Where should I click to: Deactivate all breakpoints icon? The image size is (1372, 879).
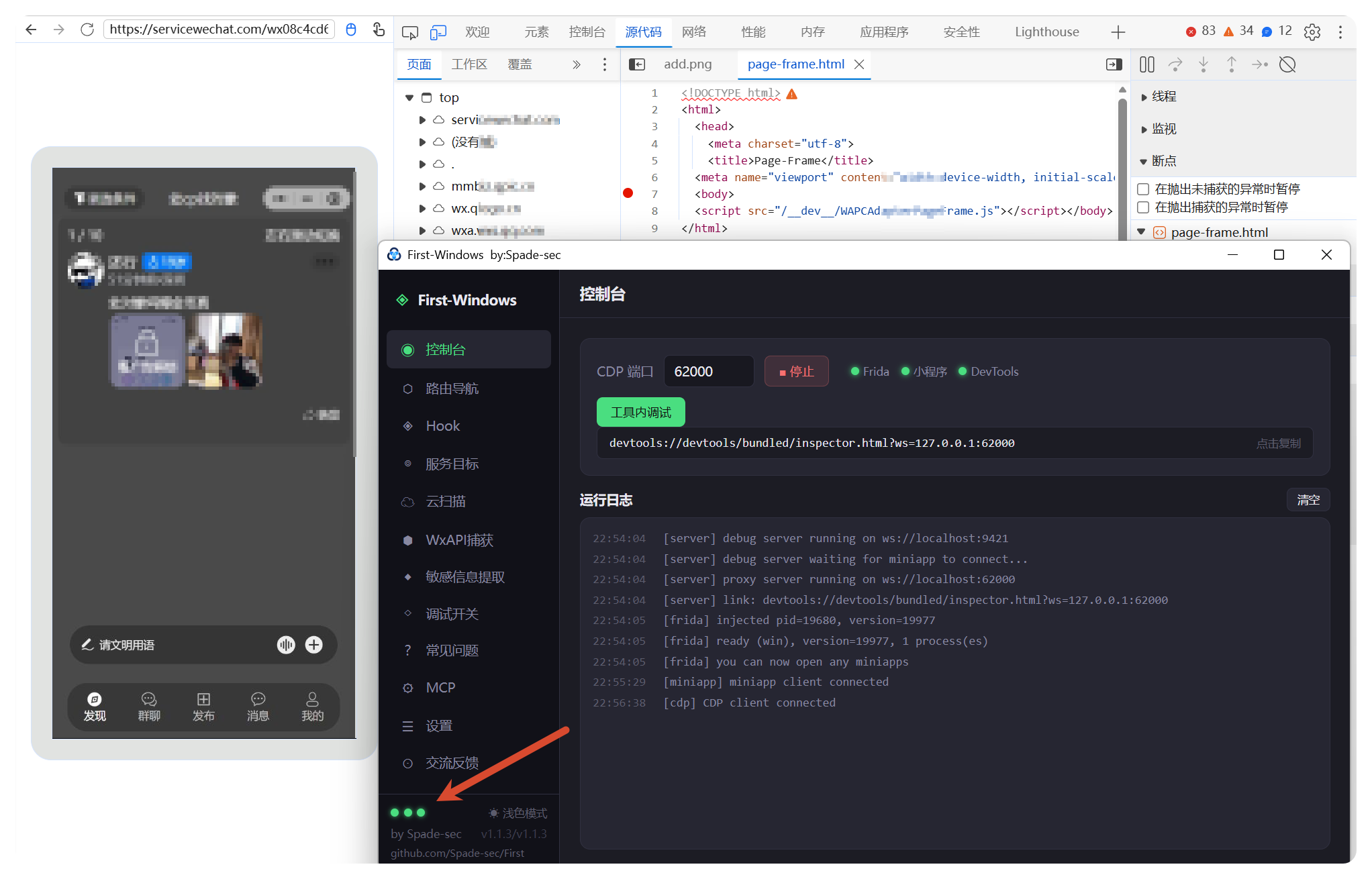(1287, 64)
